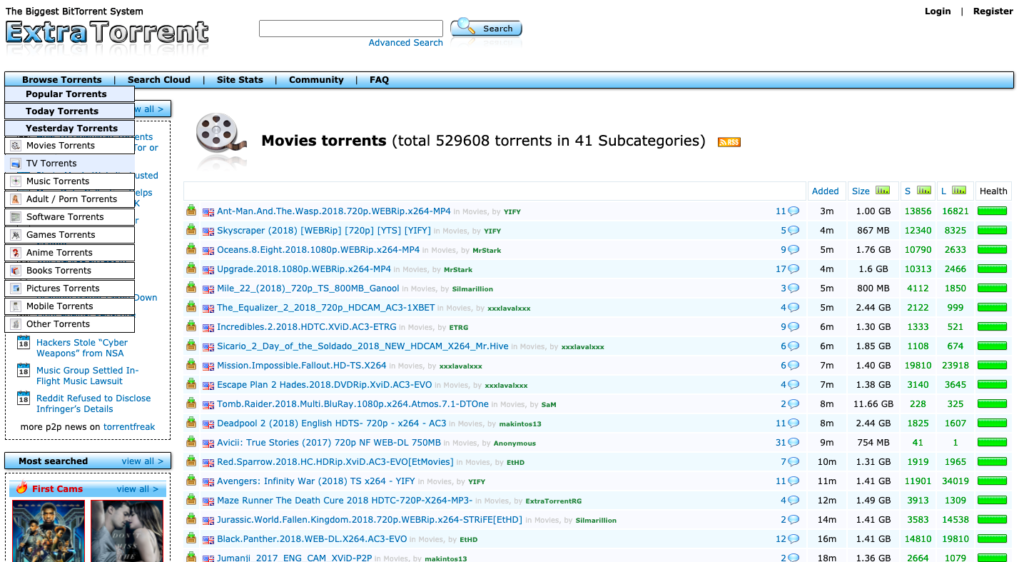This screenshot has height=562, width=1024.
Task: Sort by leechers using L chart icon
Action: (x=959, y=190)
